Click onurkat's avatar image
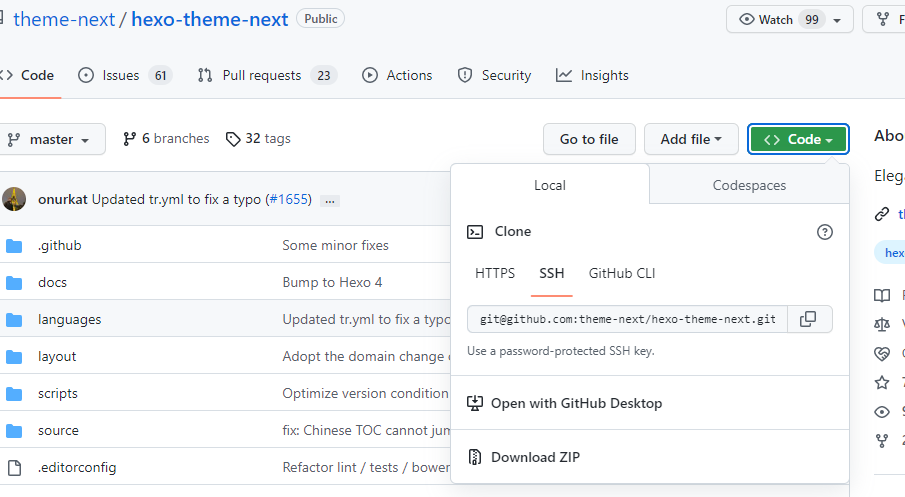This screenshot has height=497, width=905. pos(14,199)
